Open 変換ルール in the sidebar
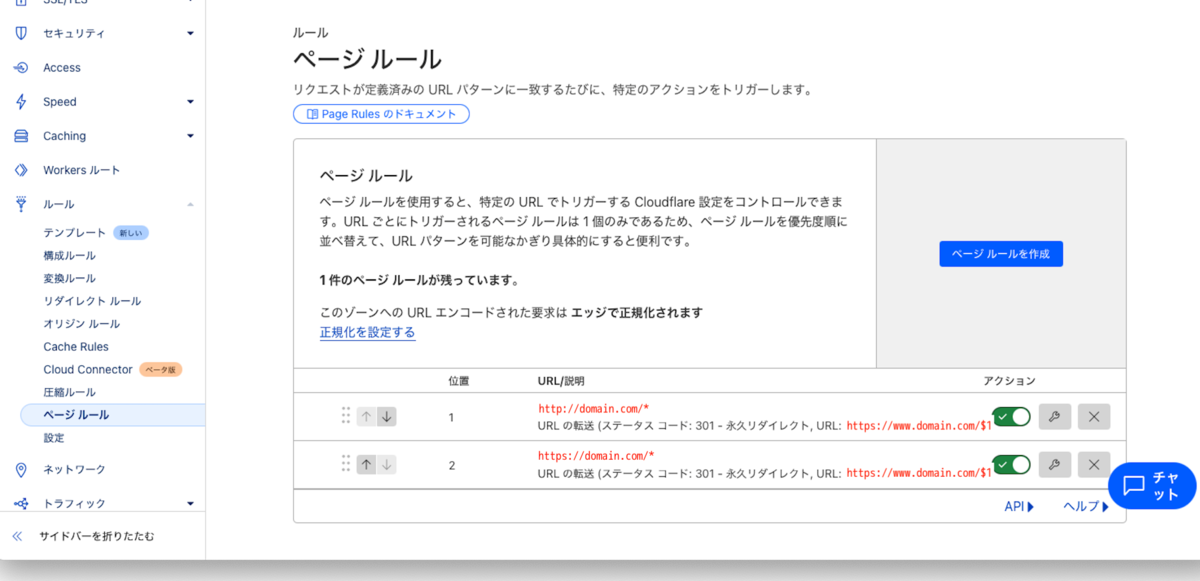Image resolution: width=1200 pixels, height=581 pixels. [70, 278]
